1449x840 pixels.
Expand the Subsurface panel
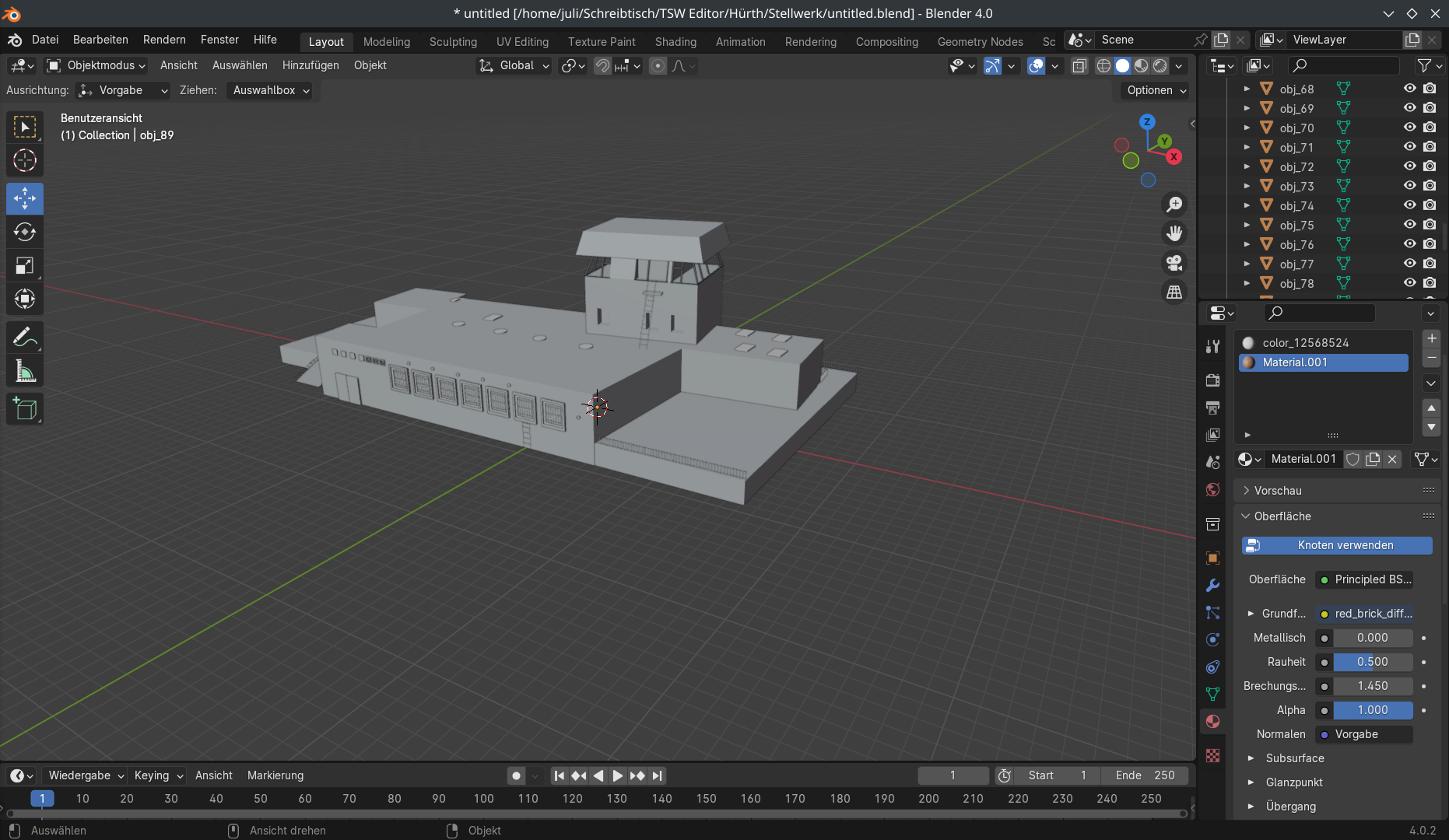pyautogui.click(x=1295, y=758)
